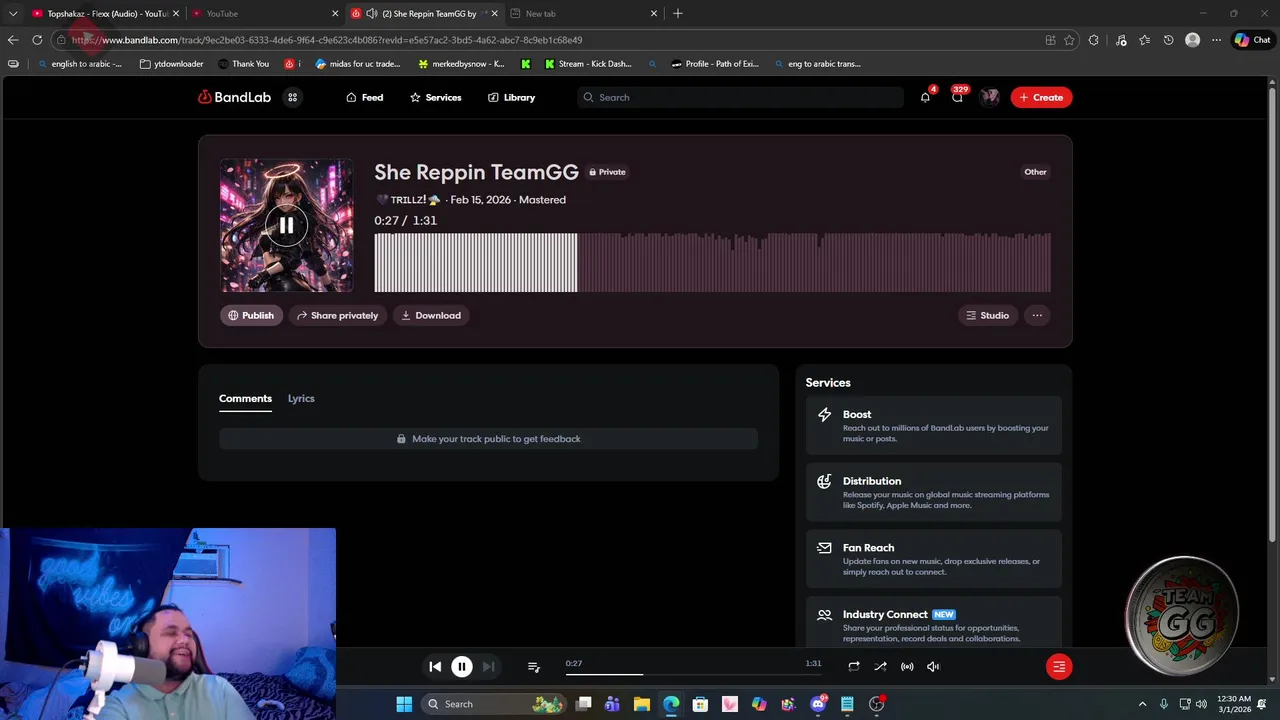Click the BandLab logo
This screenshot has width=1280, height=720.
point(234,97)
